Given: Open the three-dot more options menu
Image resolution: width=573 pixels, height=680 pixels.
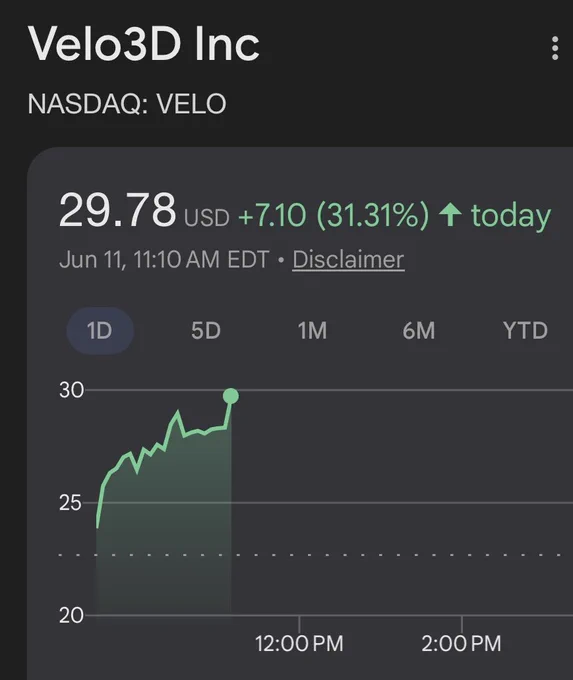Looking at the screenshot, I should (x=555, y=48).
